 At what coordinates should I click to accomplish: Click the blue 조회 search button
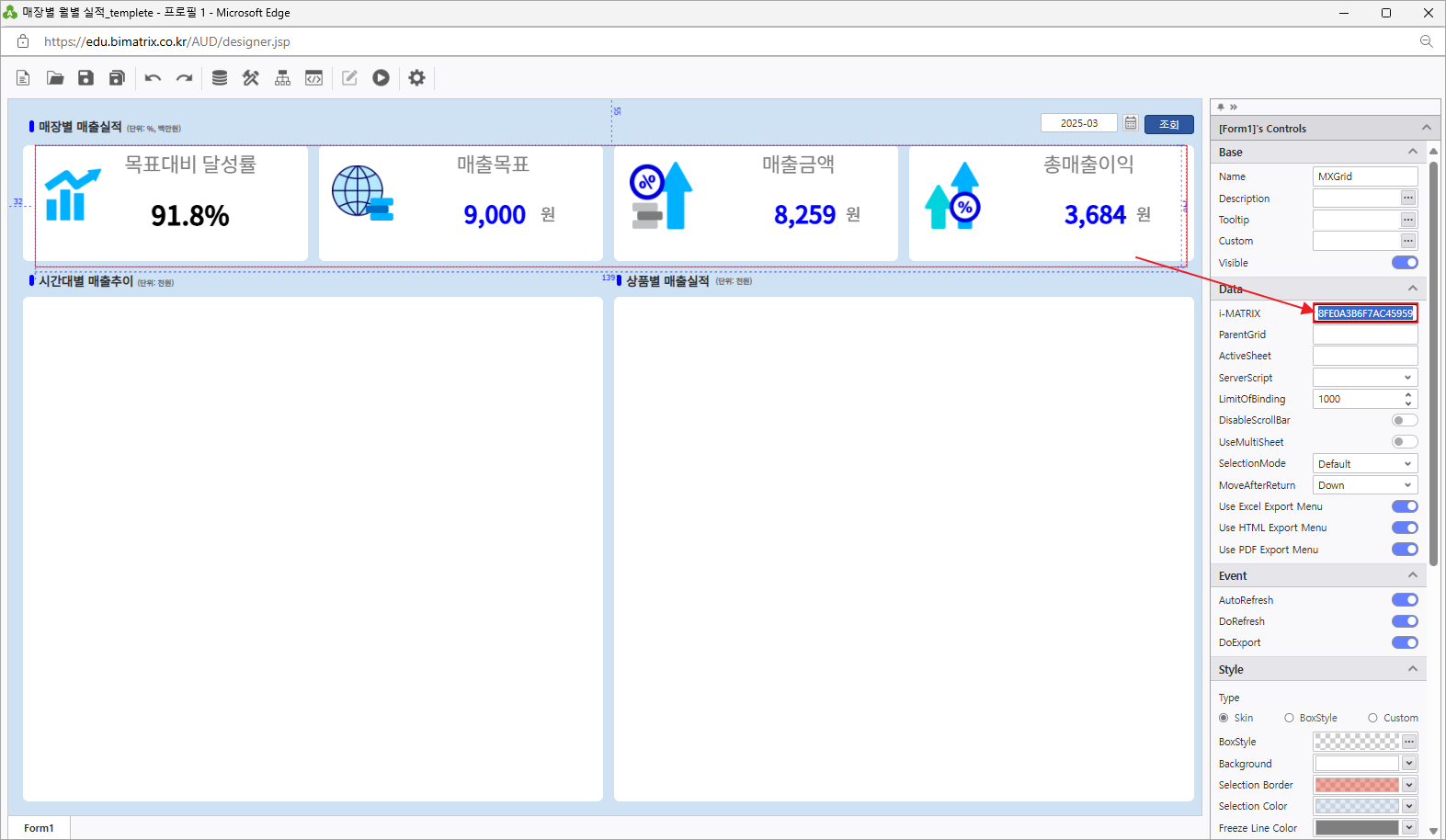point(1168,124)
